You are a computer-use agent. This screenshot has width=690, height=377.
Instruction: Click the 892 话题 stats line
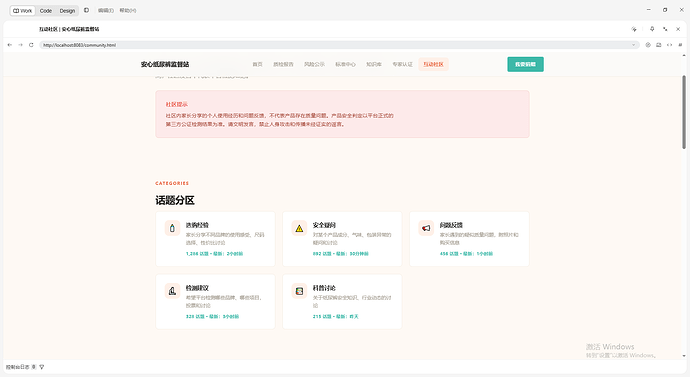[x=341, y=254]
